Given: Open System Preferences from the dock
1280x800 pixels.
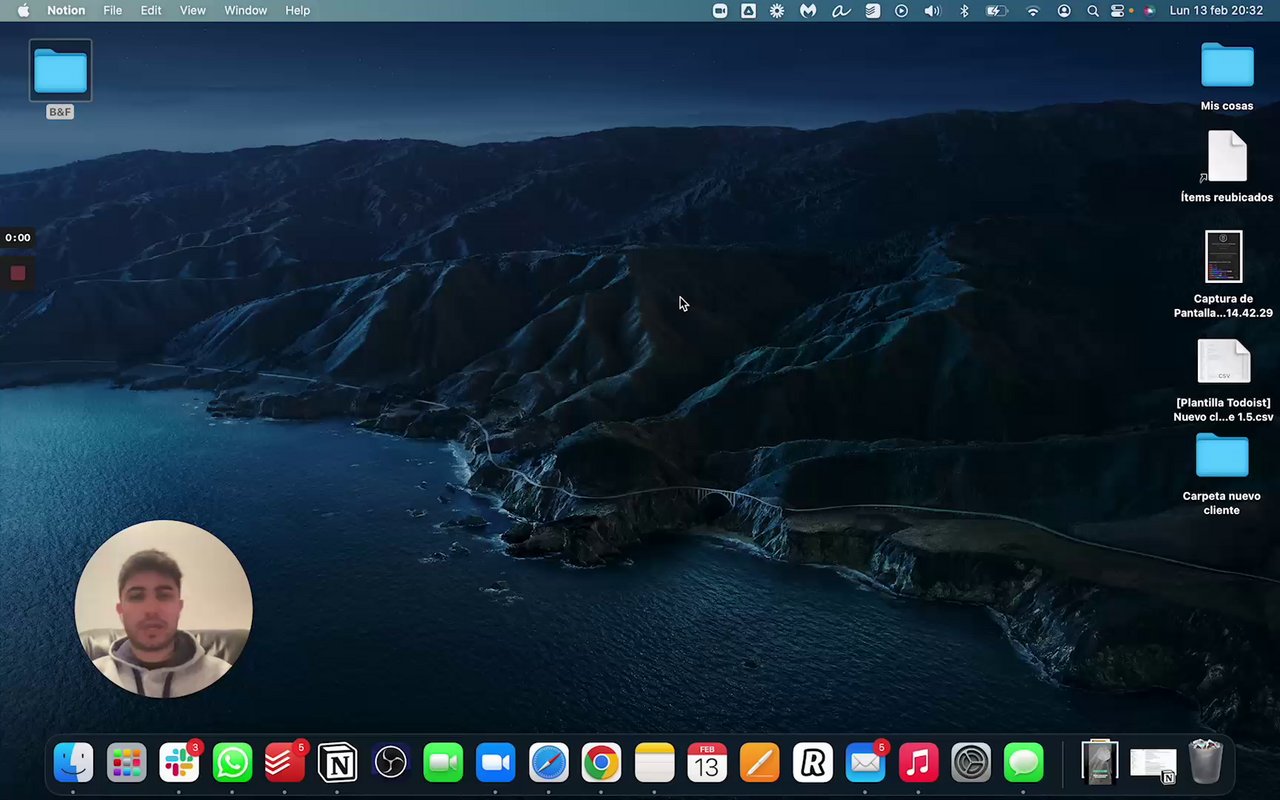Looking at the screenshot, I should click(971, 764).
